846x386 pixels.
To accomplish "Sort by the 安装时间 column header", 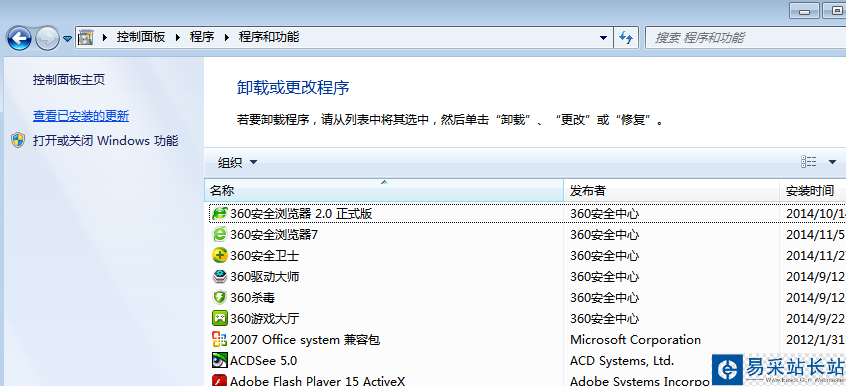I will pos(813,191).
